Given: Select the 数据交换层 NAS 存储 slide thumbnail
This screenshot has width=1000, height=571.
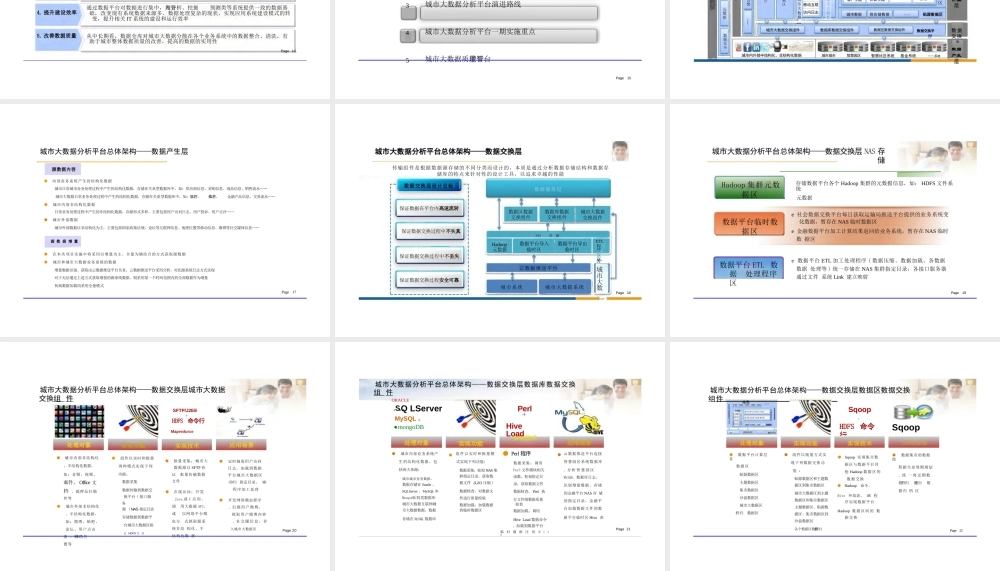Looking at the screenshot, I should click(x=835, y=220).
